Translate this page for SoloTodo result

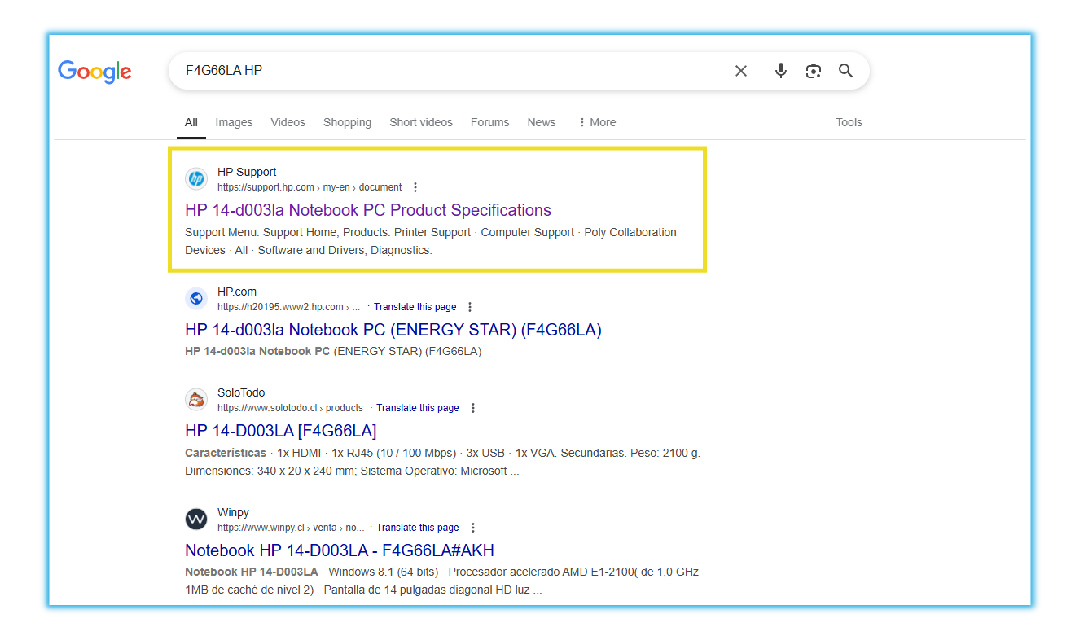418,408
